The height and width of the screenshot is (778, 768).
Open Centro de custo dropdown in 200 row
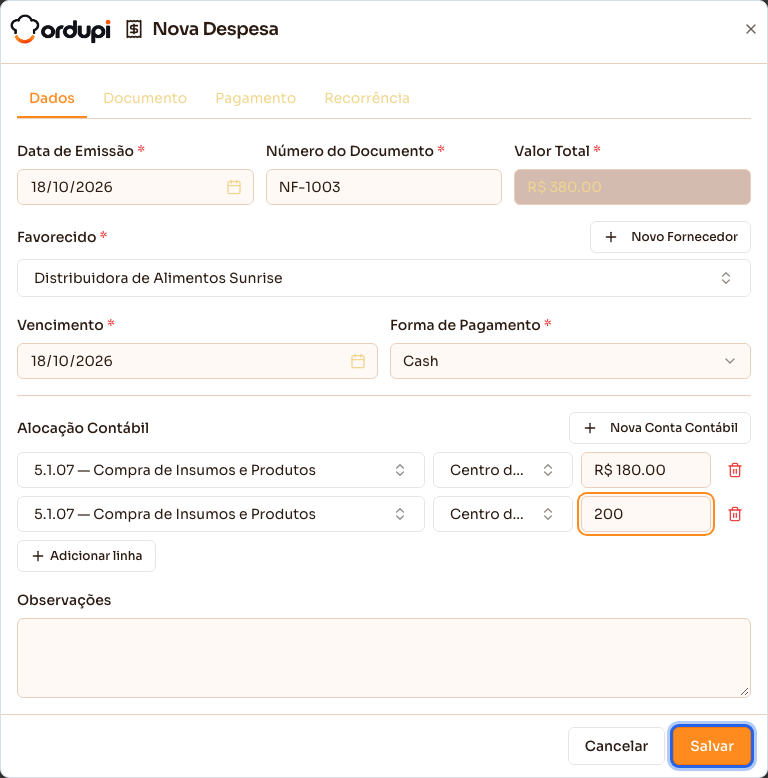tap(503, 514)
